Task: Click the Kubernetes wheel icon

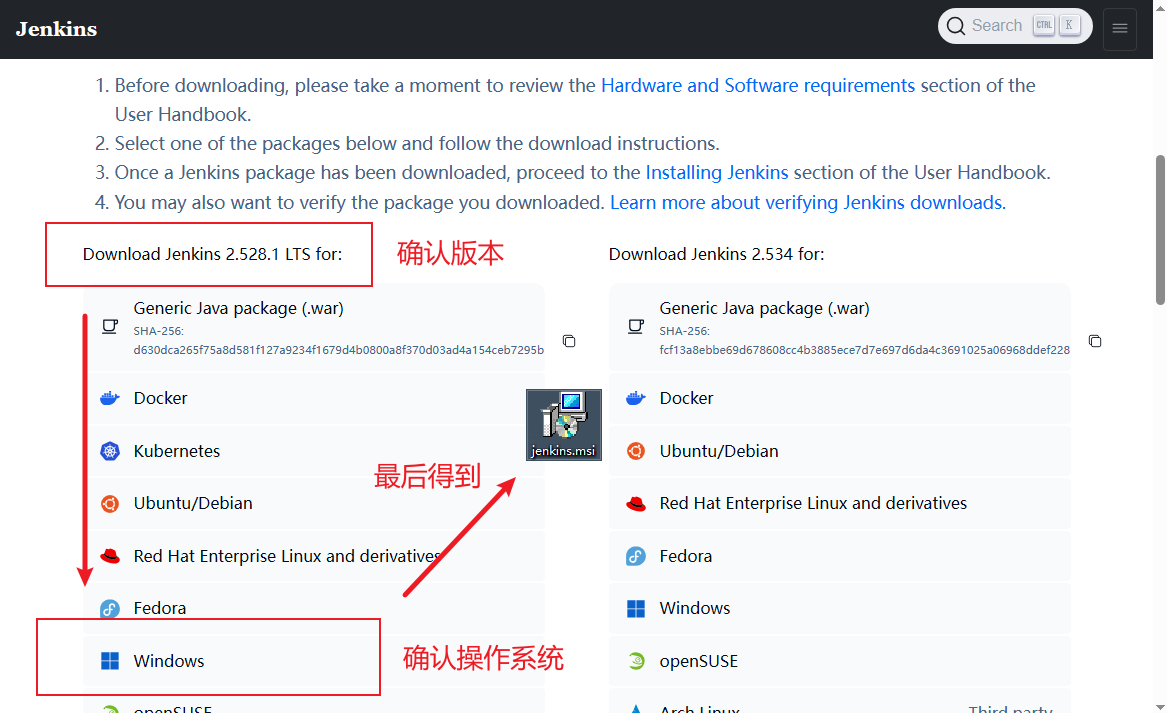Action: 110,451
